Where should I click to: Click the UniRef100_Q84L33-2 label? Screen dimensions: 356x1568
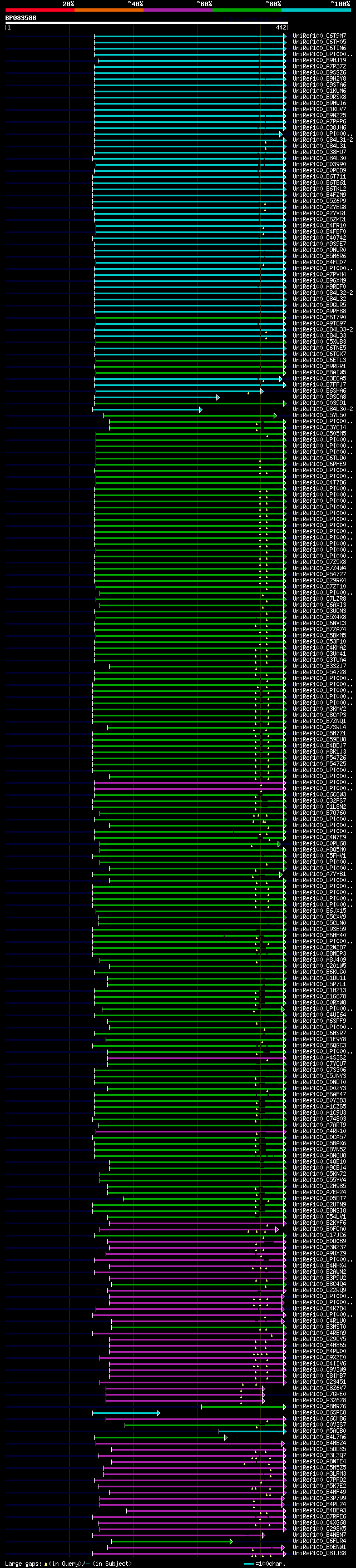pyautogui.click(x=323, y=330)
